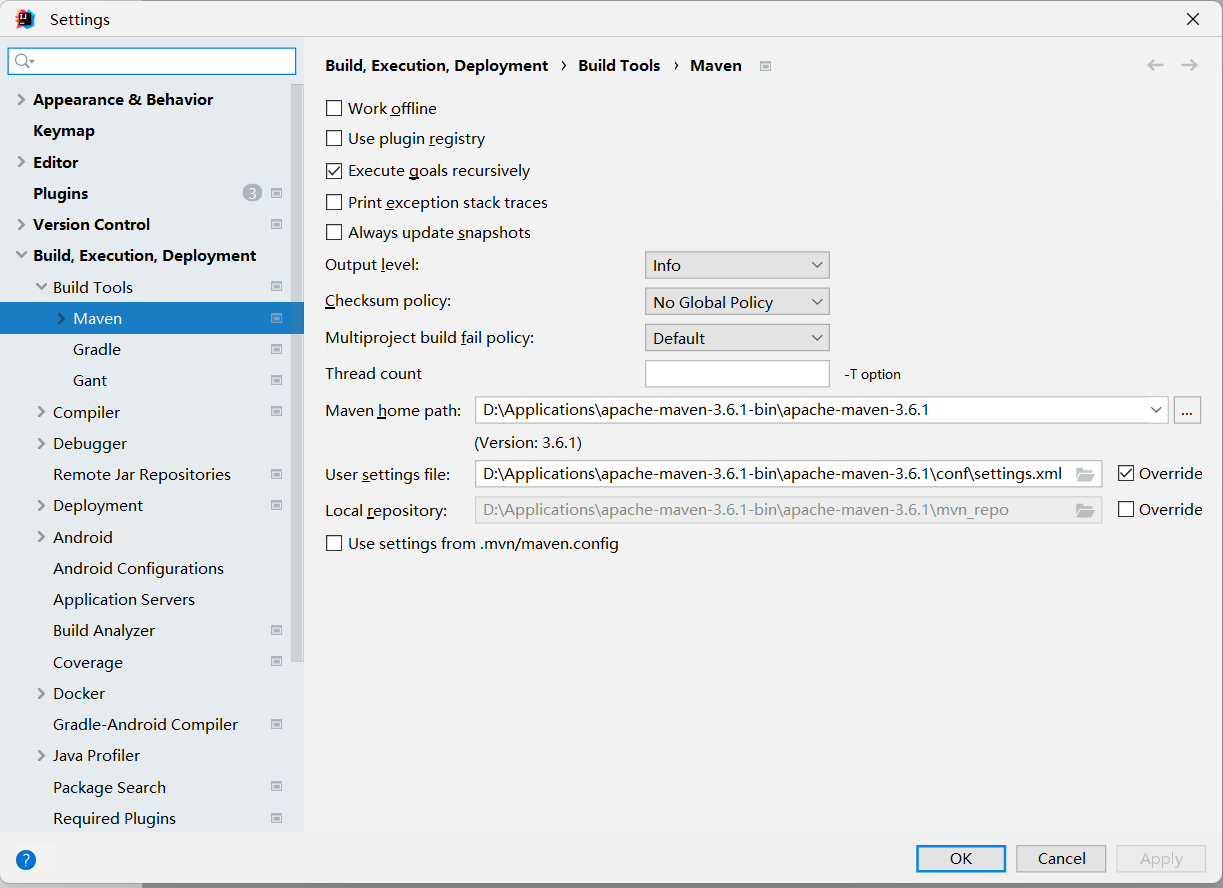The width and height of the screenshot is (1223, 888).
Task: Click the Apply button
Action: (1161, 858)
